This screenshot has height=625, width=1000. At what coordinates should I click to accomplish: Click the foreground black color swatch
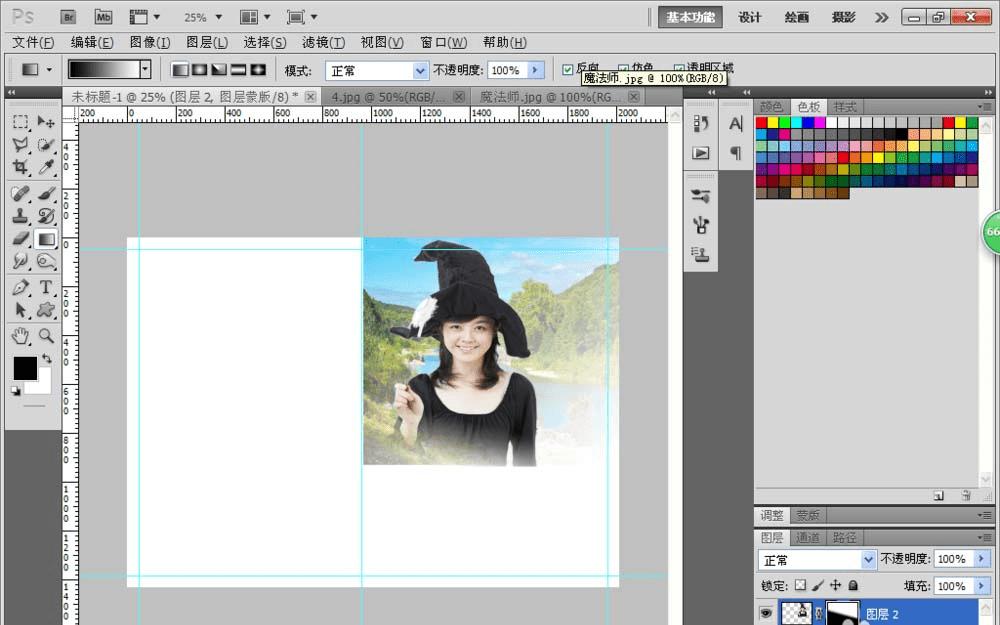(24, 368)
